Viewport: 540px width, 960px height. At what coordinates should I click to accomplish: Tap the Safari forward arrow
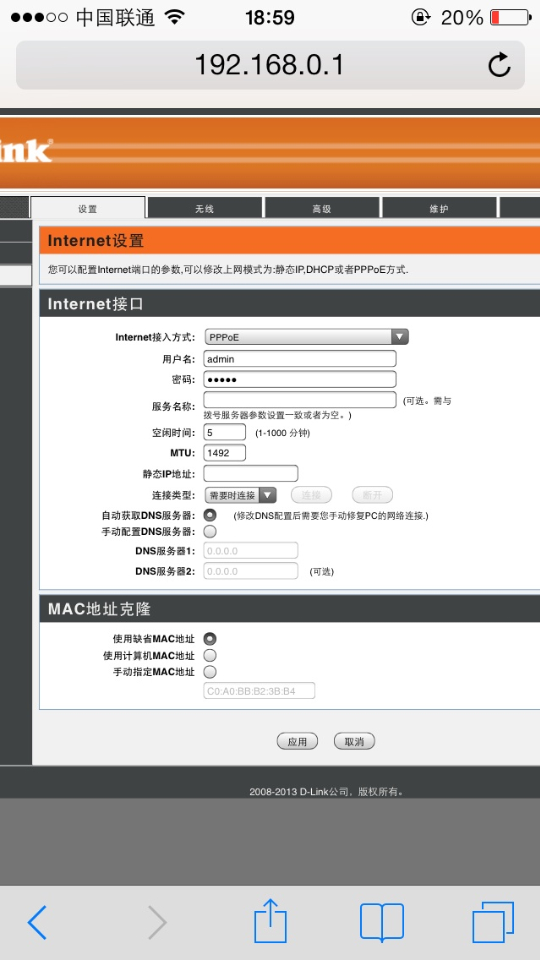coord(157,921)
